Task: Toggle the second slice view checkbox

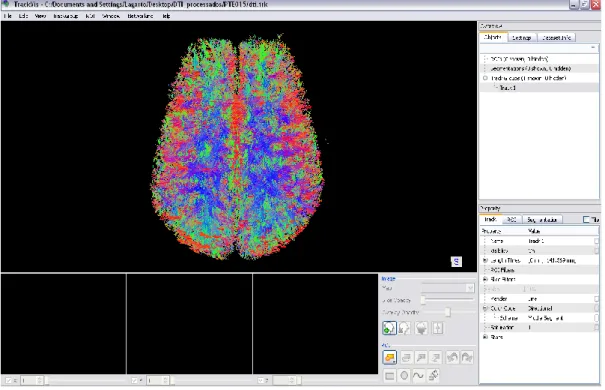Action: [134, 381]
